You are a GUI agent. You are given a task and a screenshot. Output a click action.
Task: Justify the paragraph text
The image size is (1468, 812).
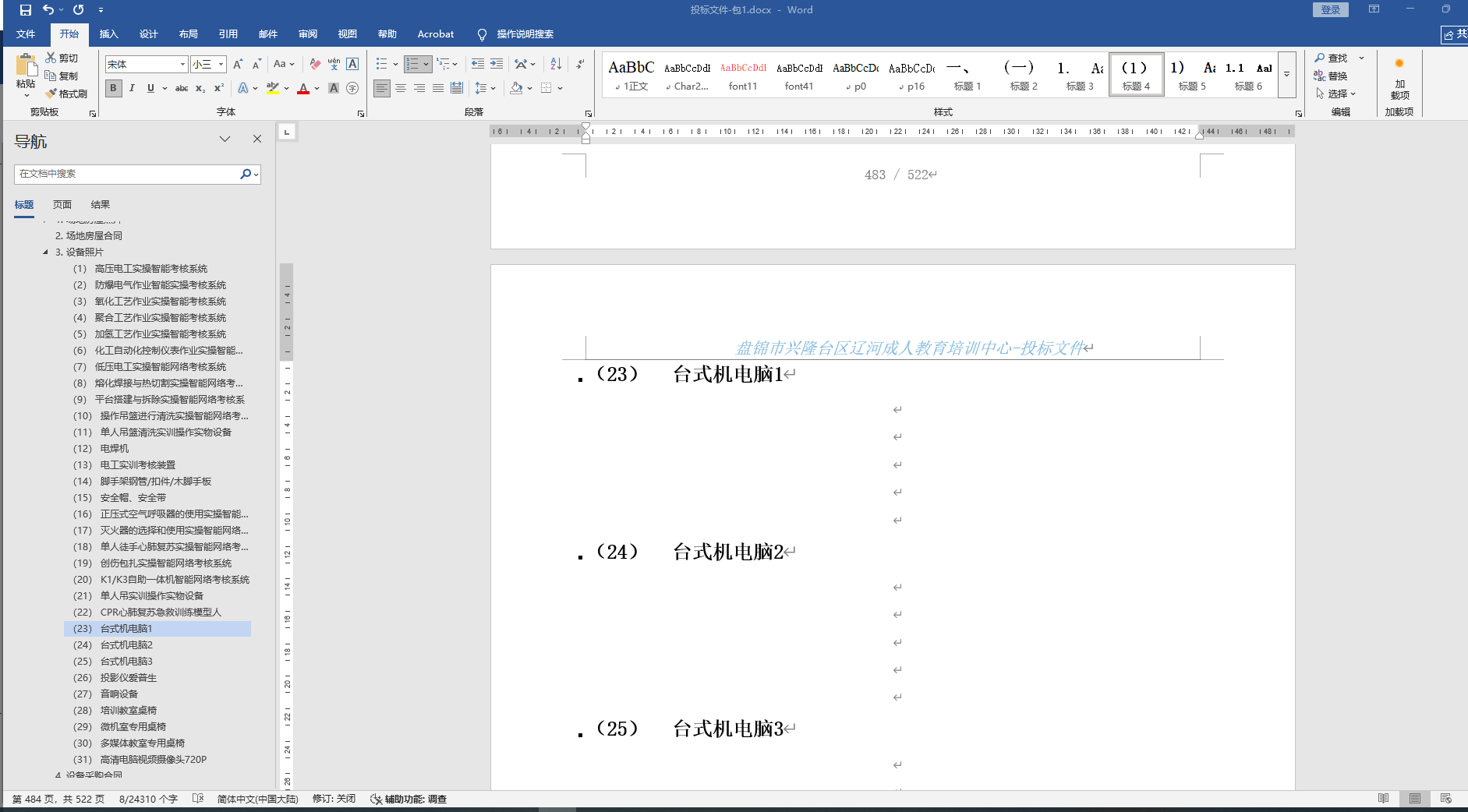[x=438, y=88]
